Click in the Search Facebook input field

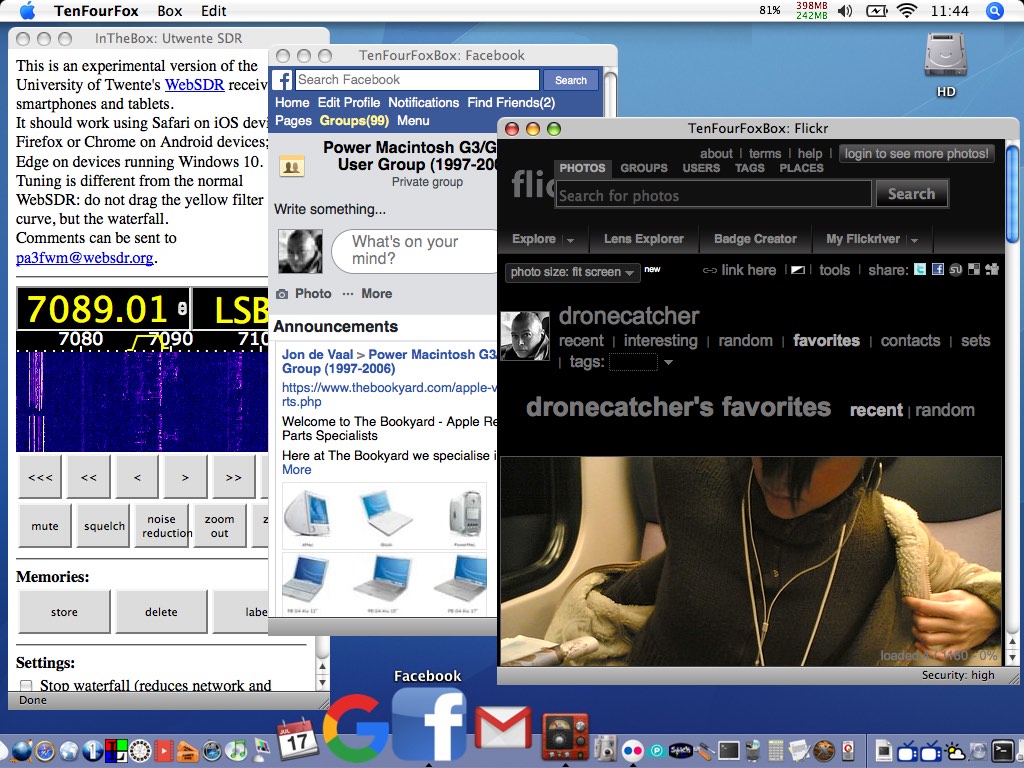coord(417,80)
